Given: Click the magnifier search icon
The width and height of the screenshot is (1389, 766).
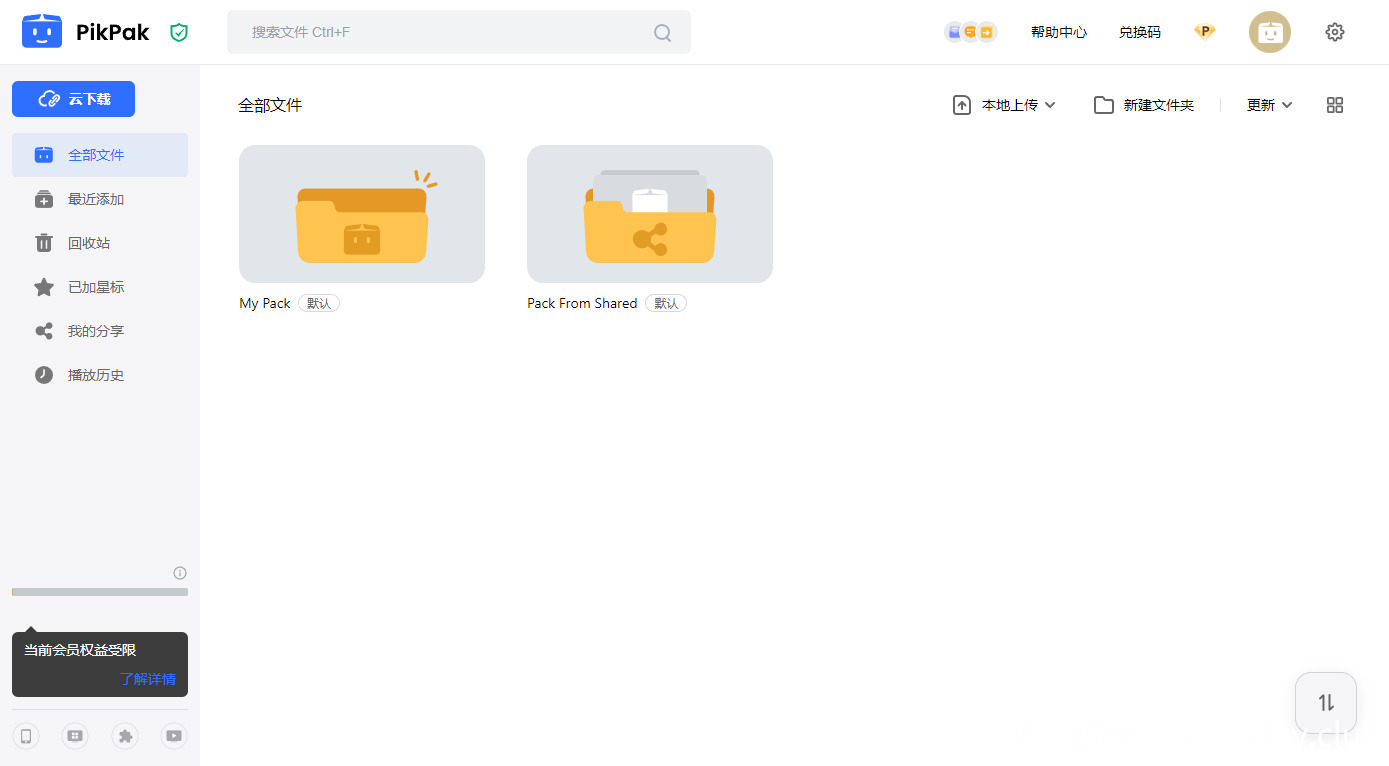Looking at the screenshot, I should 662,33.
